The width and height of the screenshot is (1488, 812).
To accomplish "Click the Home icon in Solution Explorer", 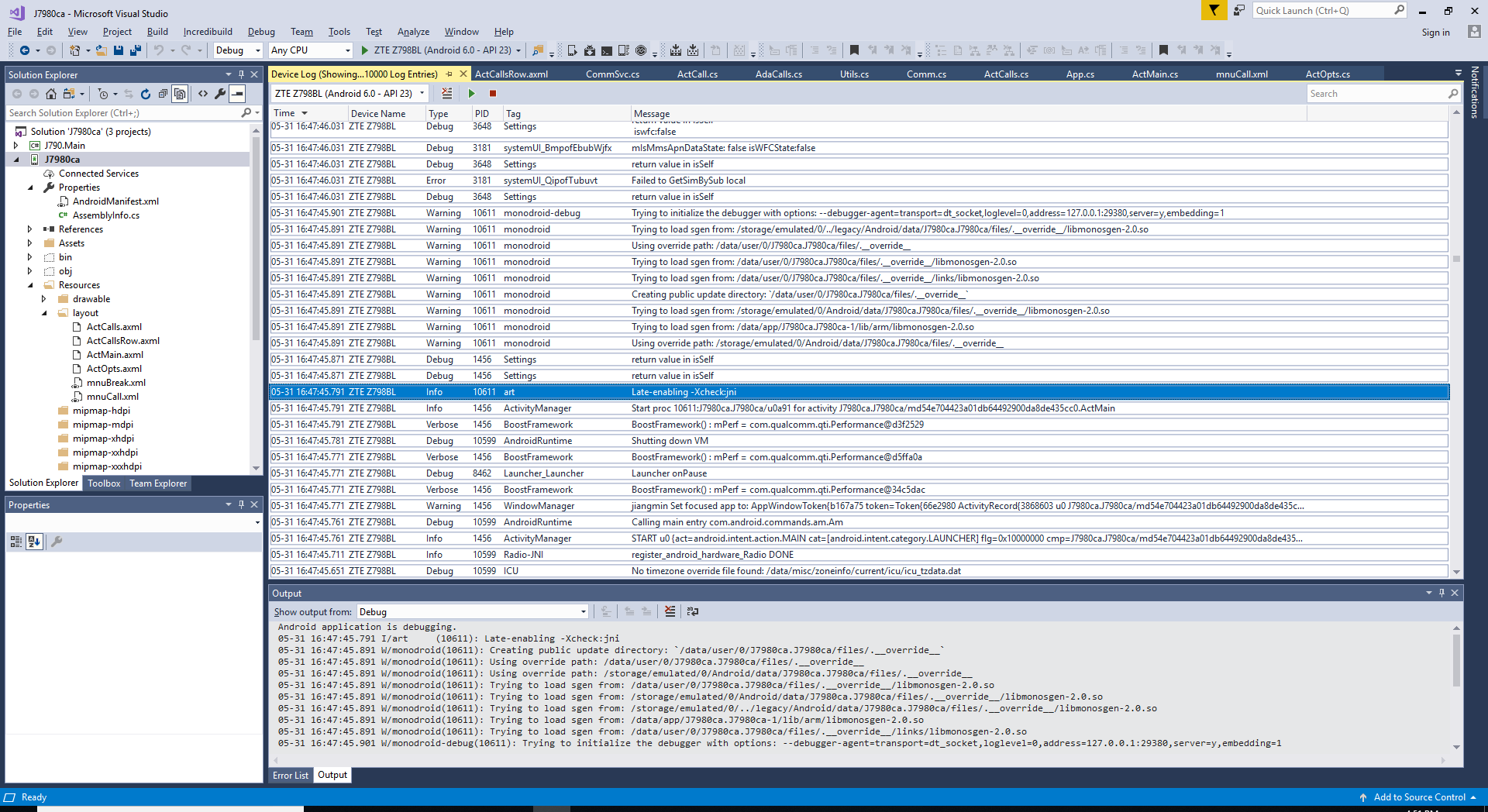I will (x=51, y=94).
